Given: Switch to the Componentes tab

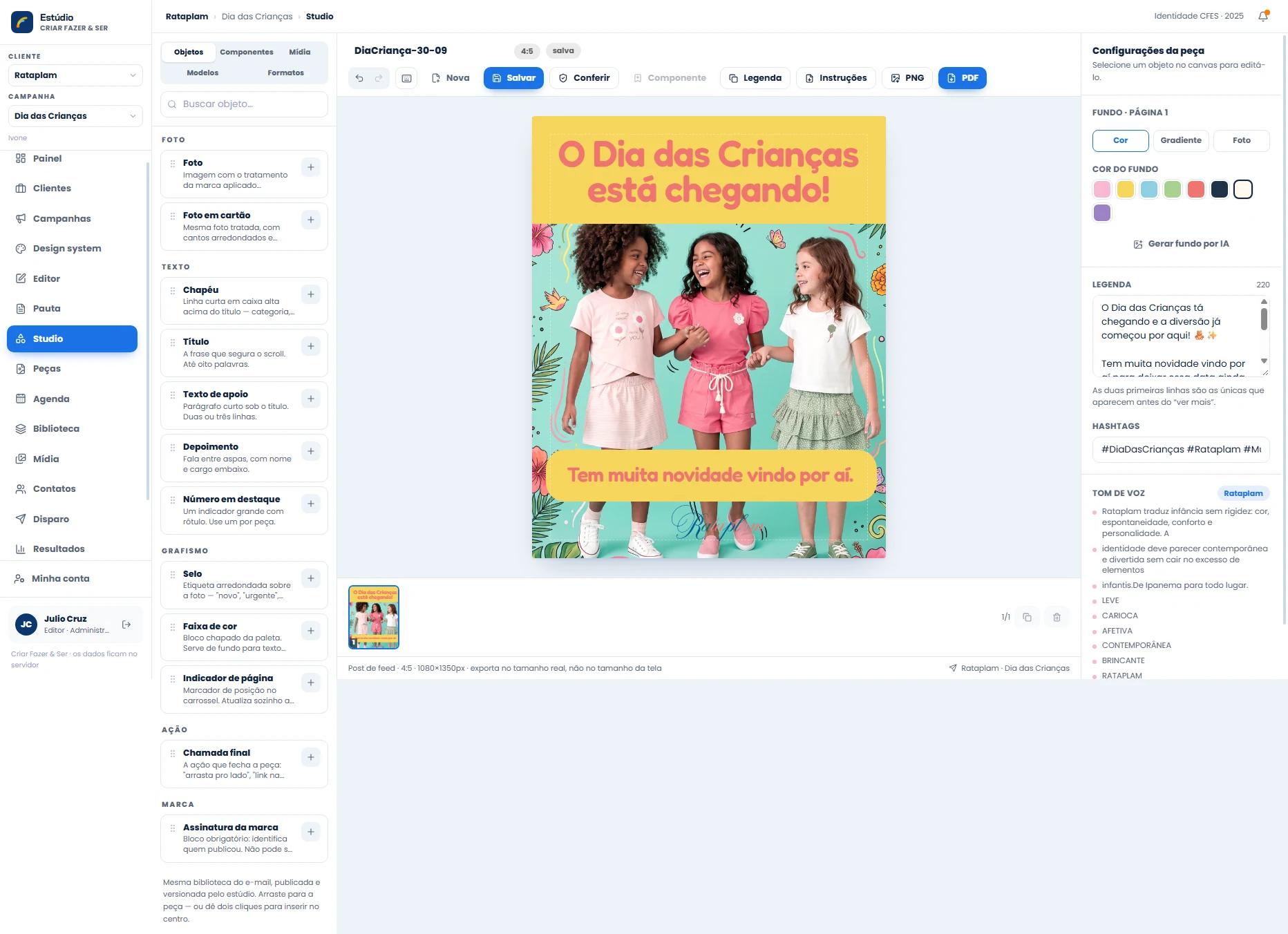Looking at the screenshot, I should (x=247, y=52).
